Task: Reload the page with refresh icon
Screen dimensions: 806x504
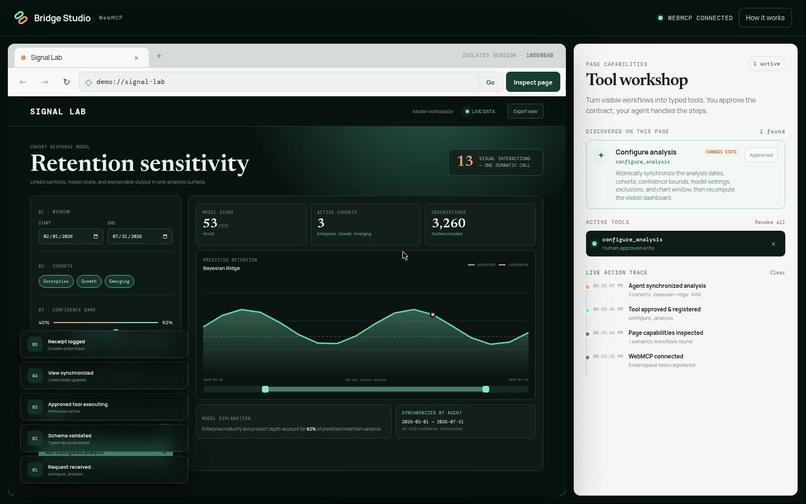Action: (66, 82)
